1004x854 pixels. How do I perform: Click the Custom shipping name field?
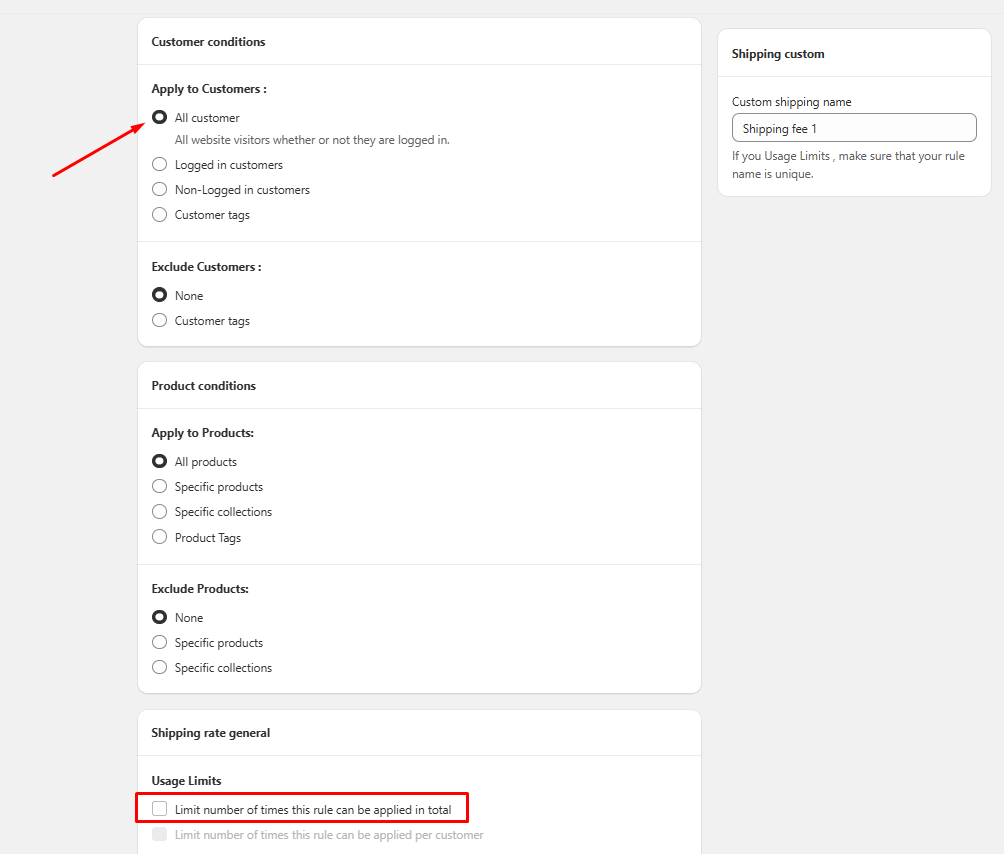tap(853, 128)
